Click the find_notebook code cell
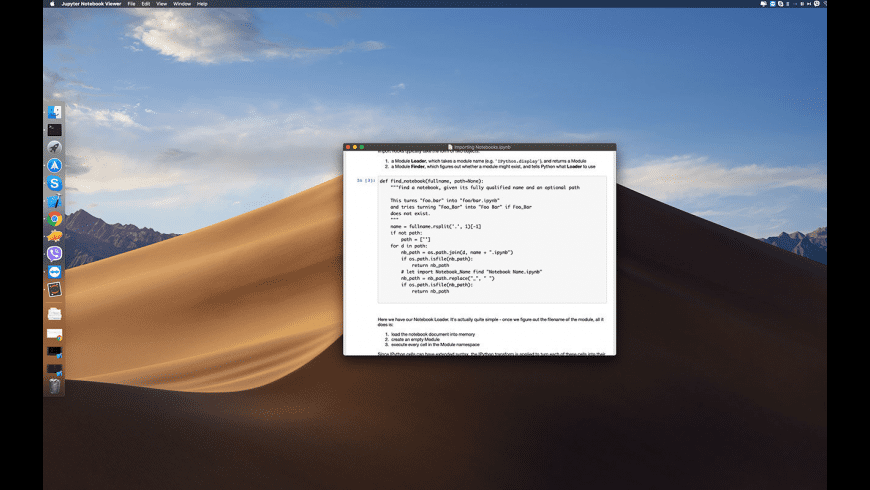 490,238
